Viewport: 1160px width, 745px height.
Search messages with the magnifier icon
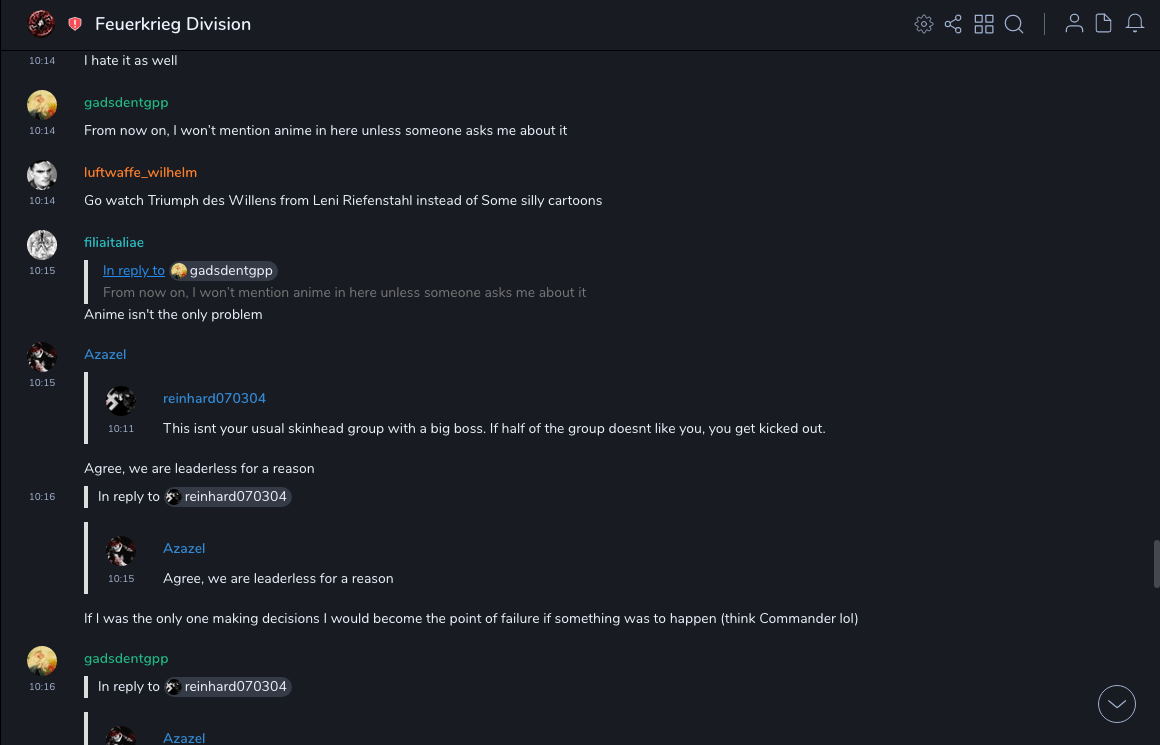point(1014,24)
